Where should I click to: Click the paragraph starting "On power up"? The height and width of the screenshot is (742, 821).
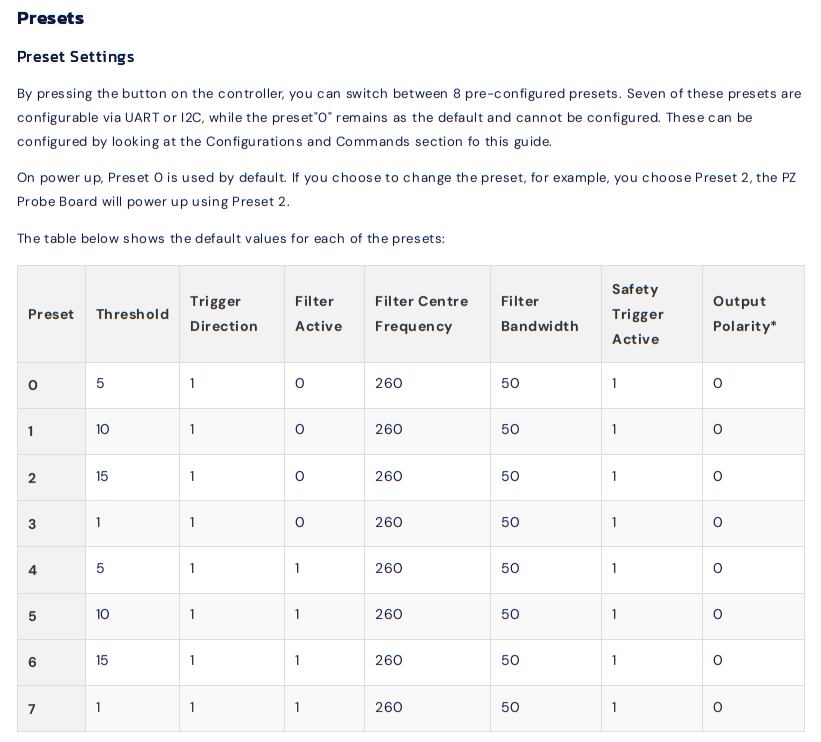click(x=408, y=189)
